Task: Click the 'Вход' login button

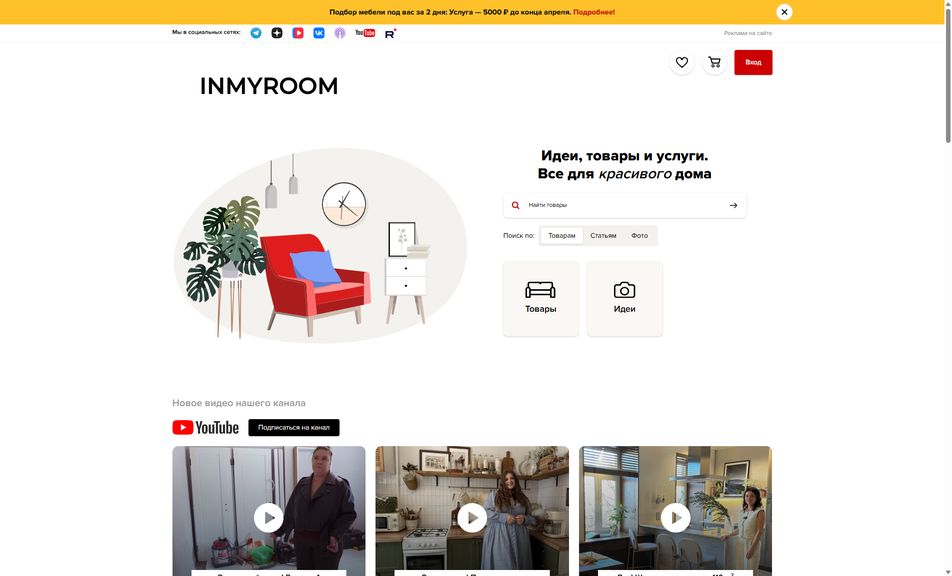Action: [753, 63]
